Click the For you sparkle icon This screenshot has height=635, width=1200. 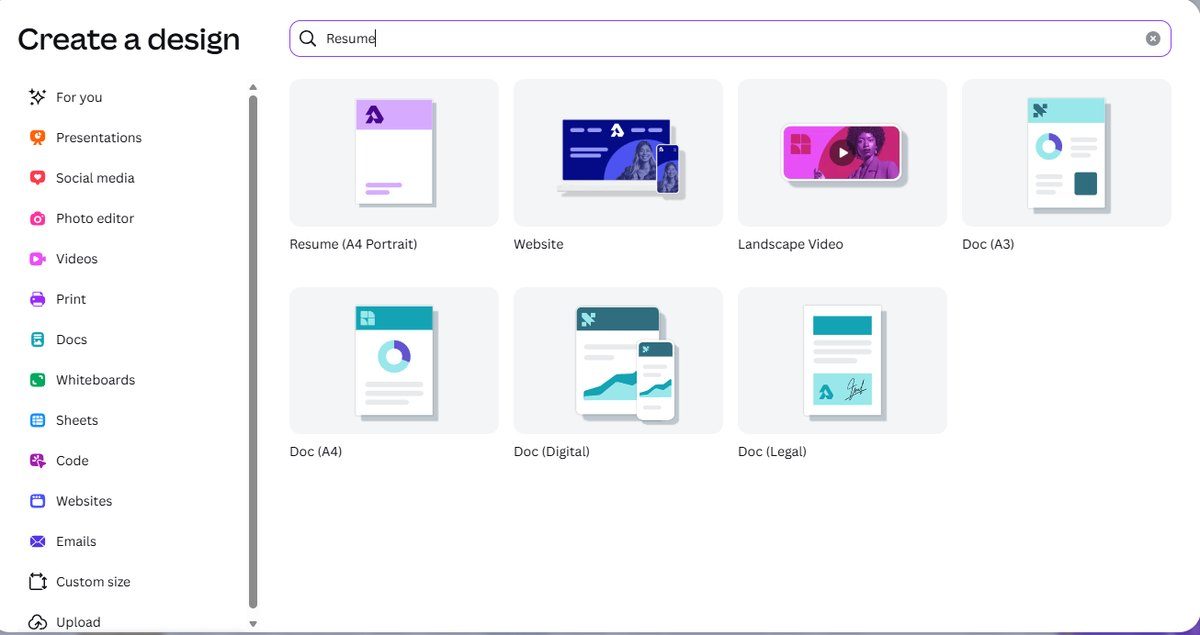tap(38, 97)
